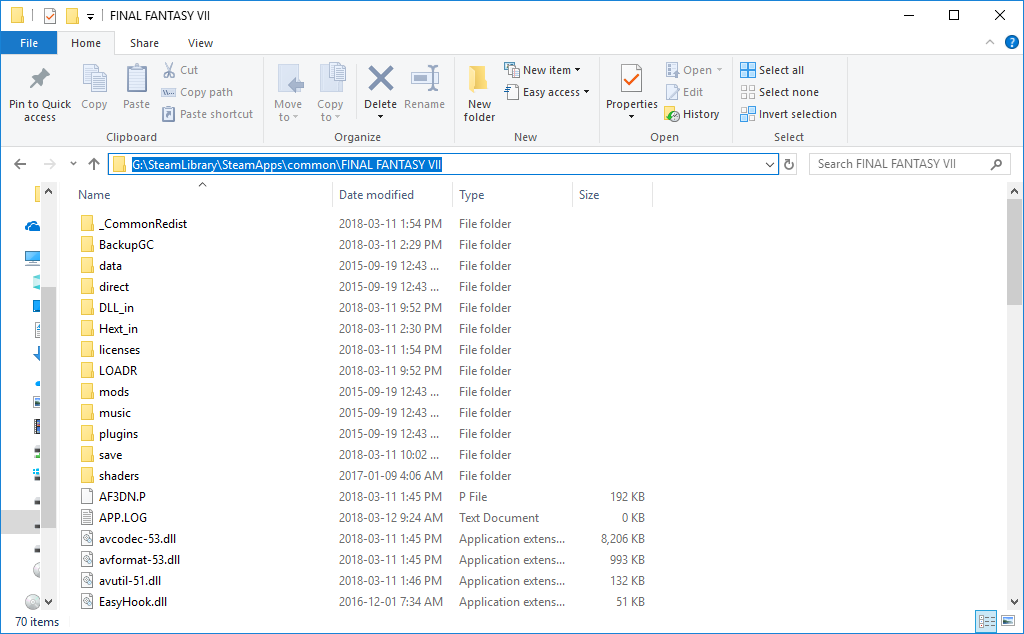Expand the Delete dropdown arrow
Image resolution: width=1024 pixels, height=634 pixels.
point(380,118)
